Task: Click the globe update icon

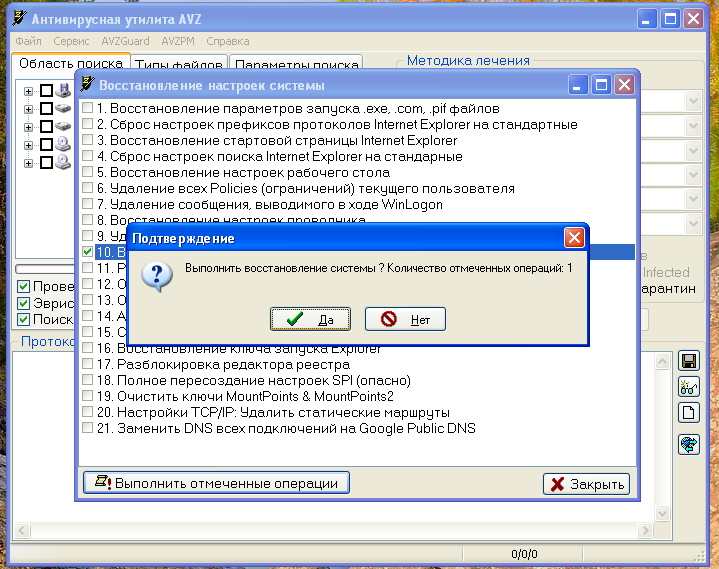Action: (x=689, y=444)
